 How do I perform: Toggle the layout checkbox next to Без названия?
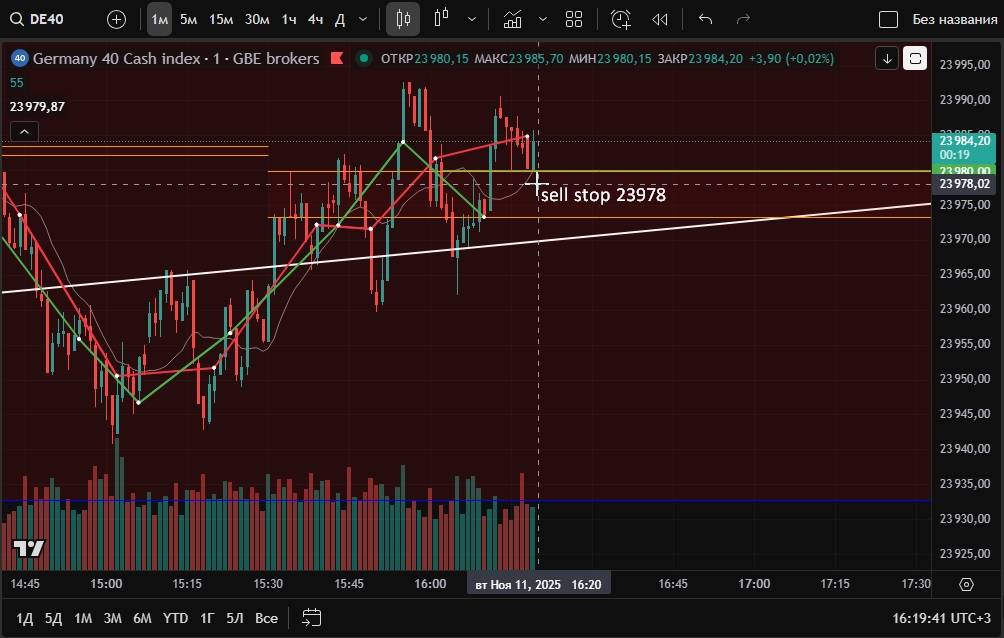point(888,19)
